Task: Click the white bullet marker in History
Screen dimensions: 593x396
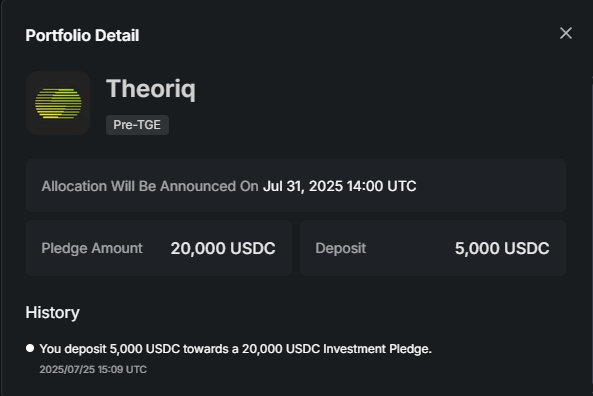Action: (x=30, y=348)
